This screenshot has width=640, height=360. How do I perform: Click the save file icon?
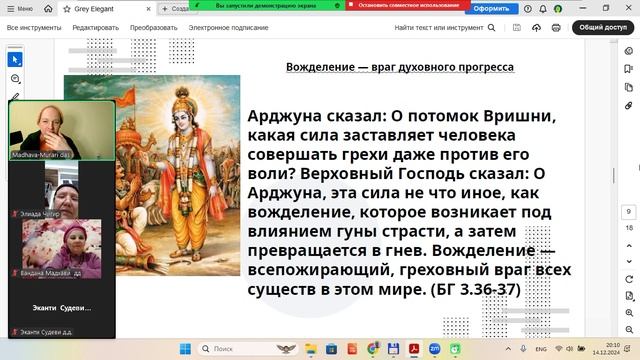(516, 28)
